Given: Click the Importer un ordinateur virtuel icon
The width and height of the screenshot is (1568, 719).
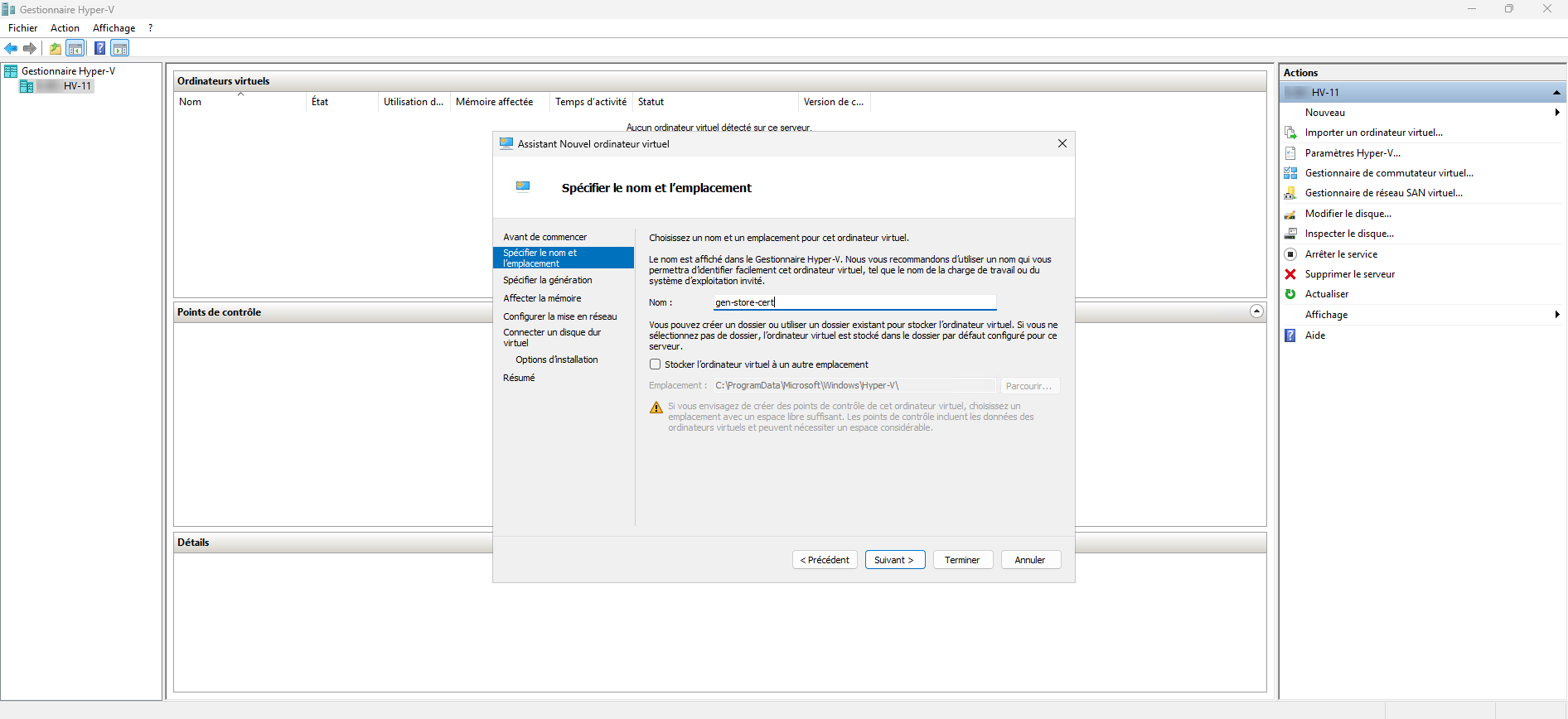Looking at the screenshot, I should (x=1290, y=133).
